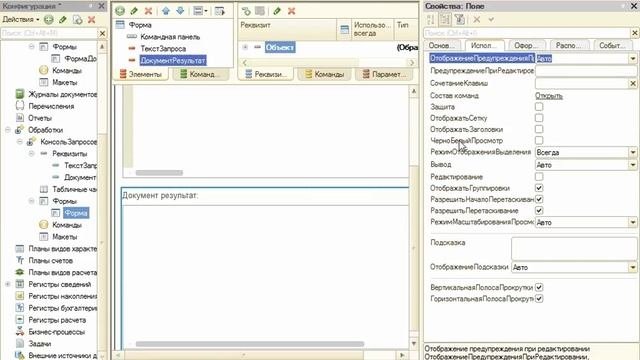This screenshot has width=640, height=360.
Task: Open the РежимОтображенияВыделения dropdown
Action: coord(633,152)
